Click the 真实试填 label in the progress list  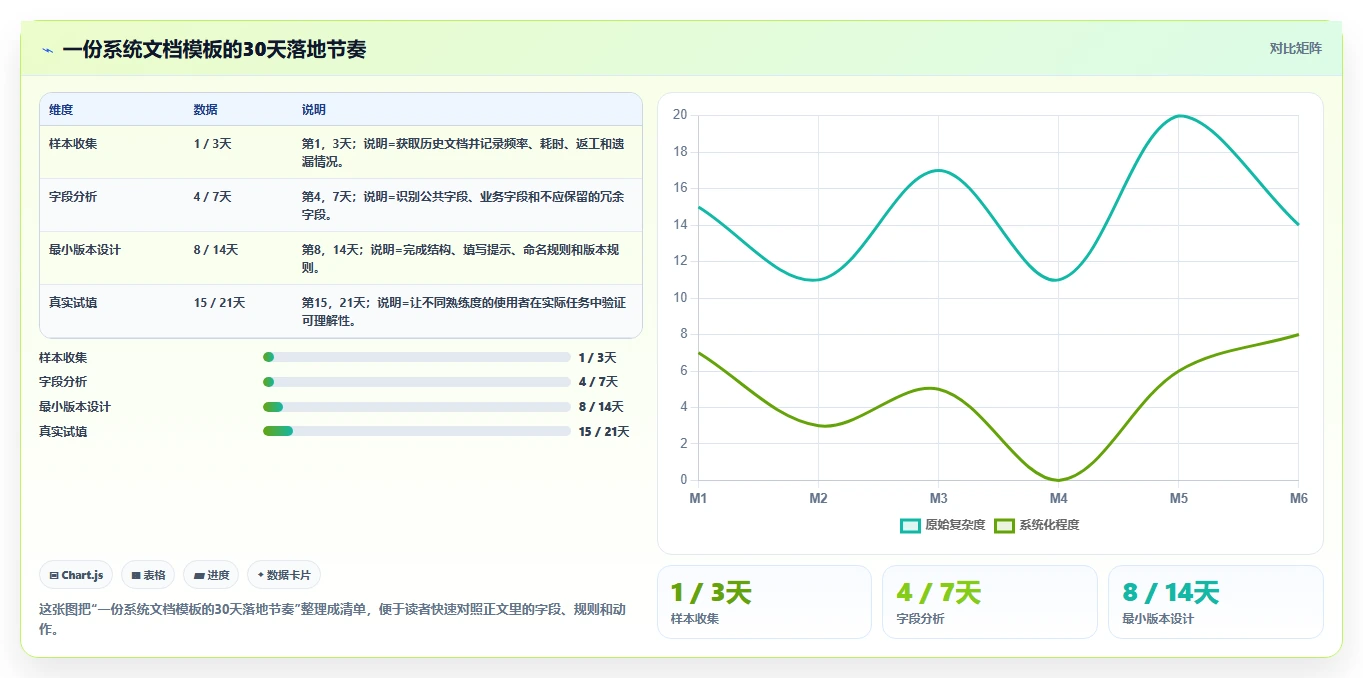click(x=63, y=432)
